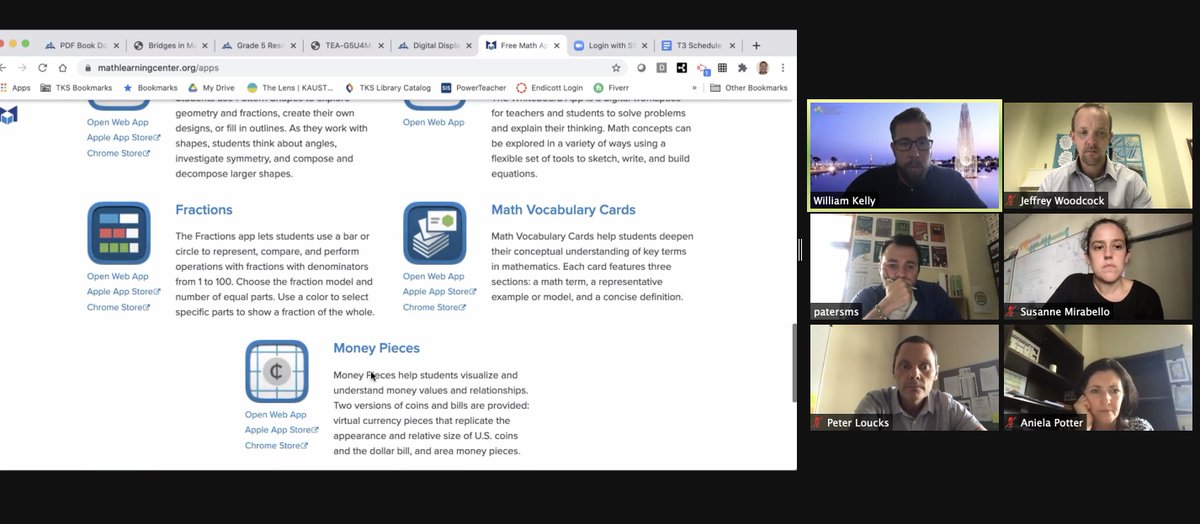Click the lock icon beside mathlearningcenter.org
The image size is (1200, 524).
pyautogui.click(x=88, y=68)
